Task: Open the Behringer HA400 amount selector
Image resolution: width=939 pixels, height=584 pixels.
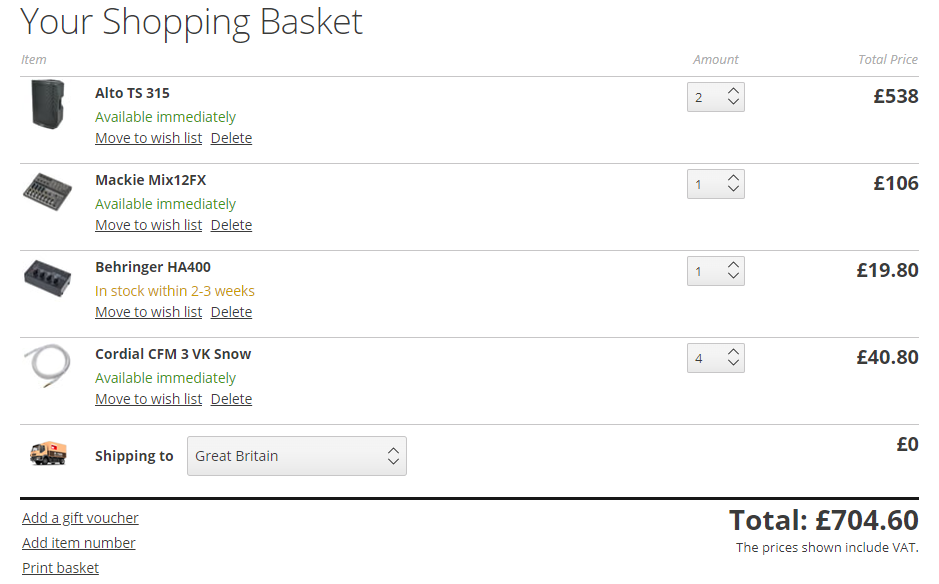Action: (x=716, y=271)
